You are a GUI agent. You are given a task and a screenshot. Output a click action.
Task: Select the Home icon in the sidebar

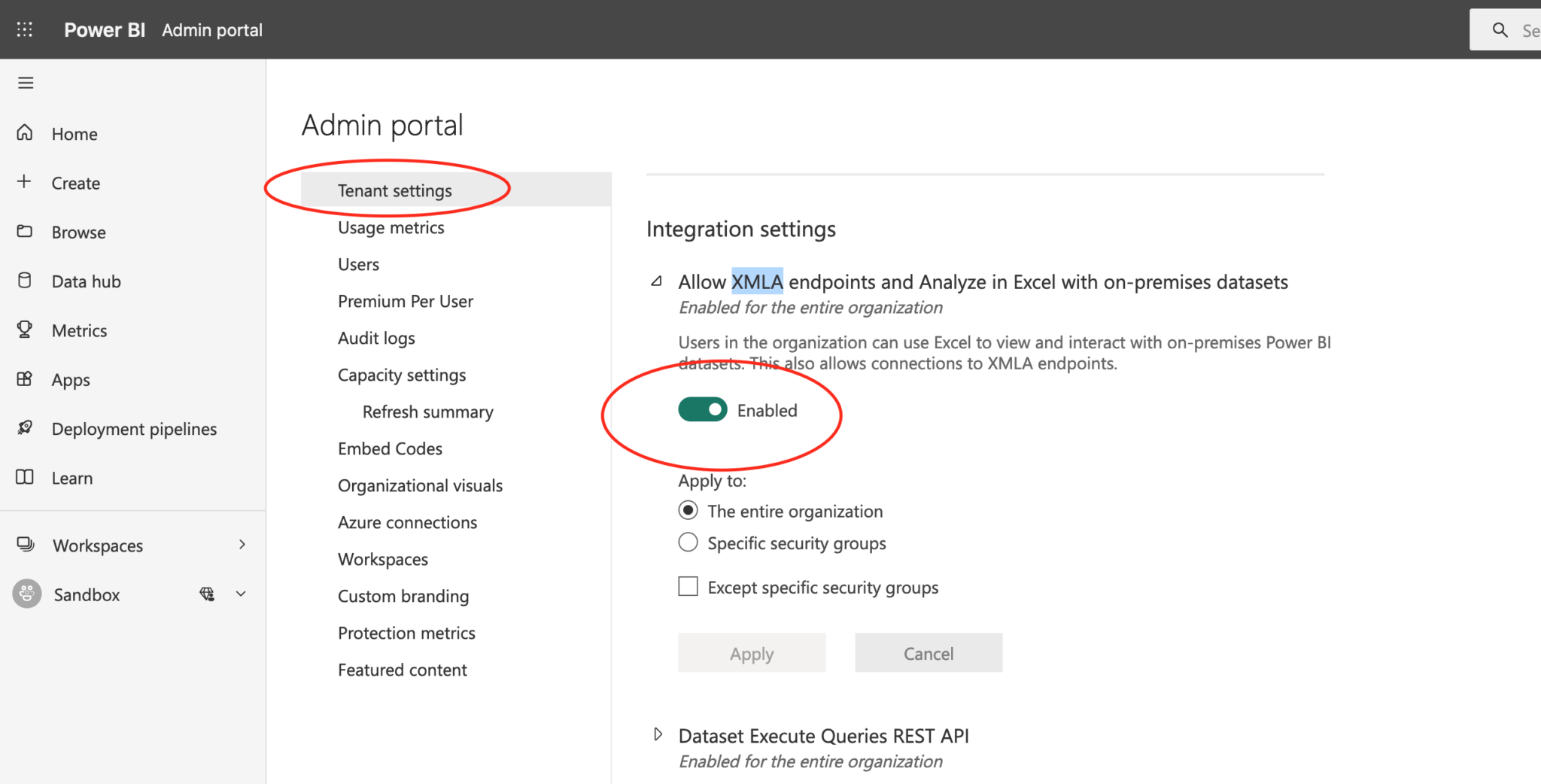(25, 133)
